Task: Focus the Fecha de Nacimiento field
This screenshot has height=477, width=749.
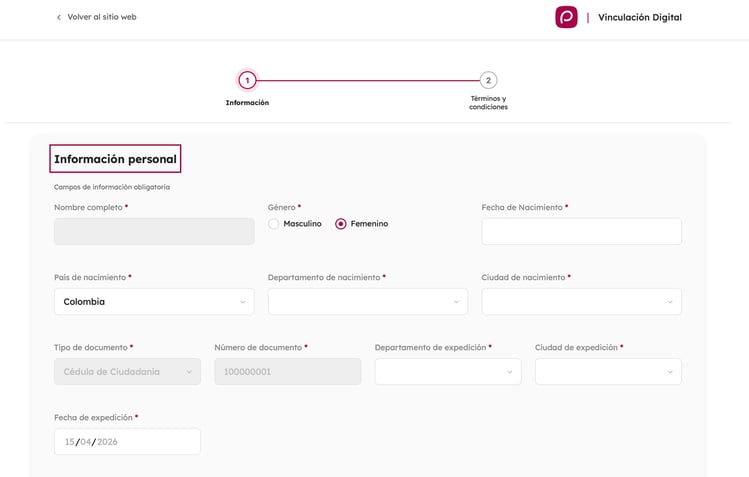Action: (x=581, y=232)
